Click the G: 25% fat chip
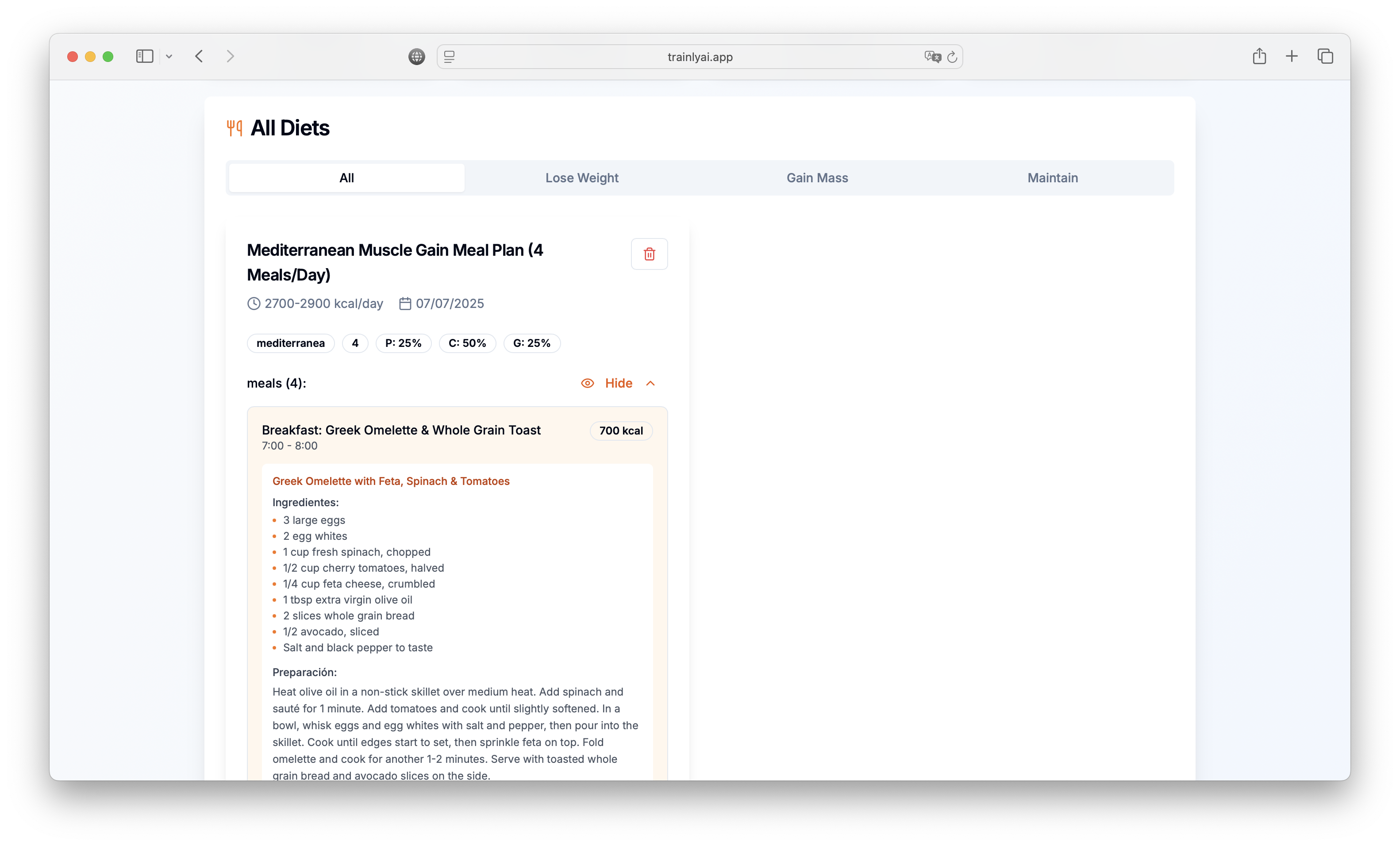This screenshot has width=1400, height=846. [x=532, y=343]
